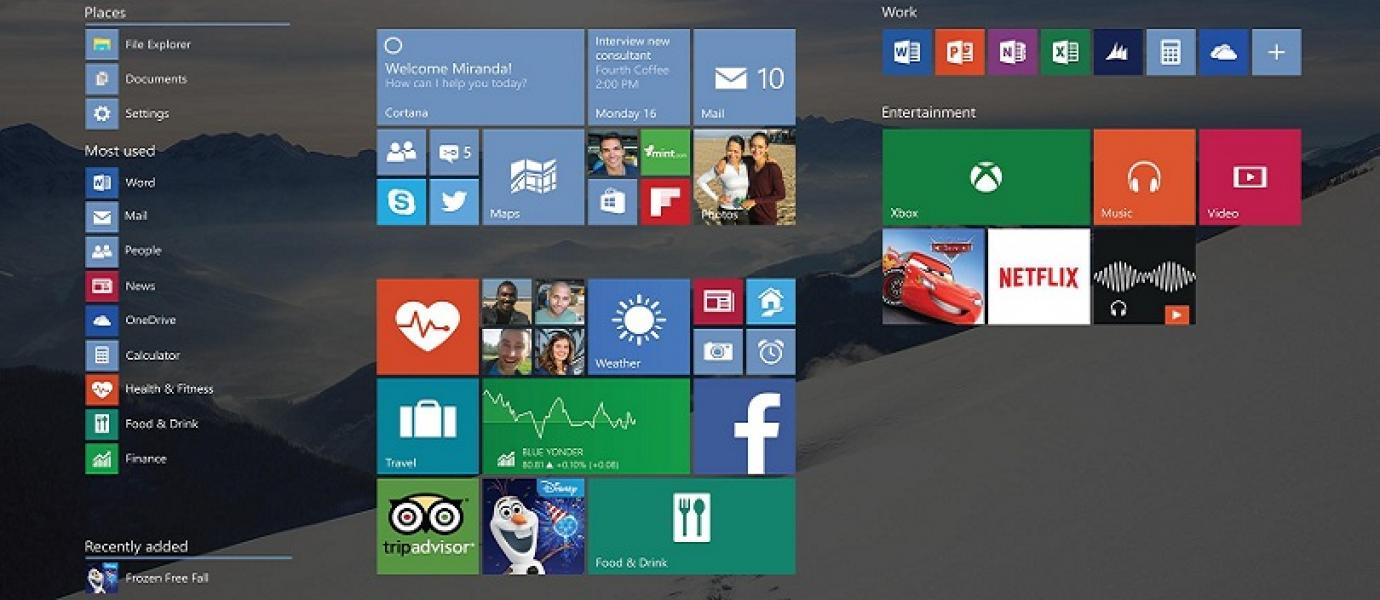
Task: Open File Explorer from Places list
Action: (x=138, y=44)
